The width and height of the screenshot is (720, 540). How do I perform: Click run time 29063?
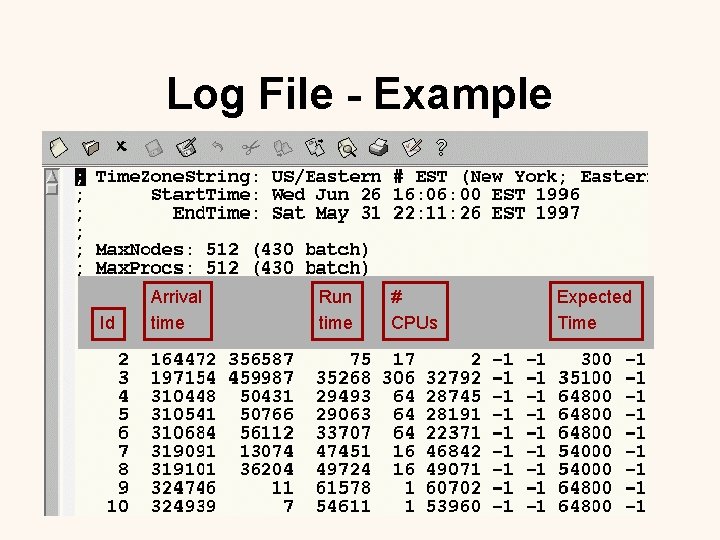tap(343, 414)
